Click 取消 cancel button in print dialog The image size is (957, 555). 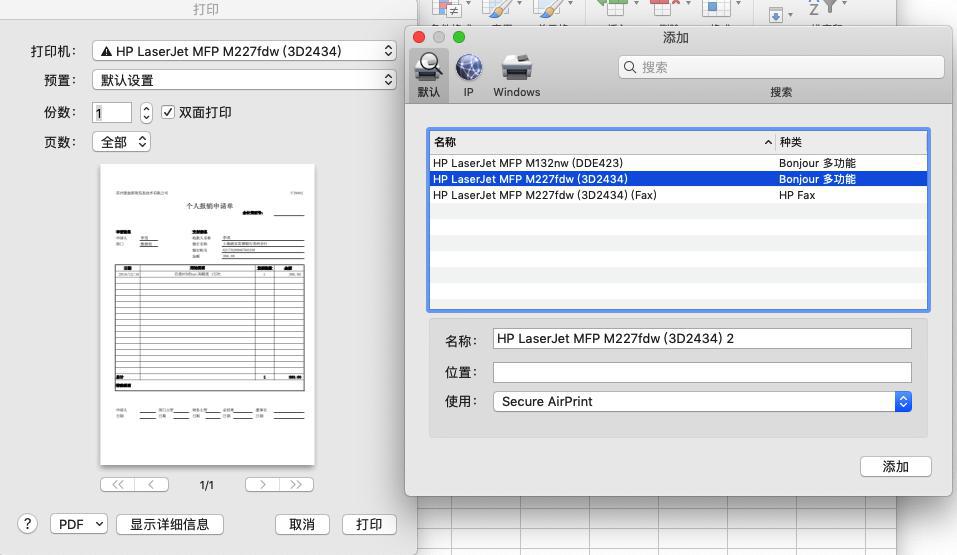(x=302, y=524)
